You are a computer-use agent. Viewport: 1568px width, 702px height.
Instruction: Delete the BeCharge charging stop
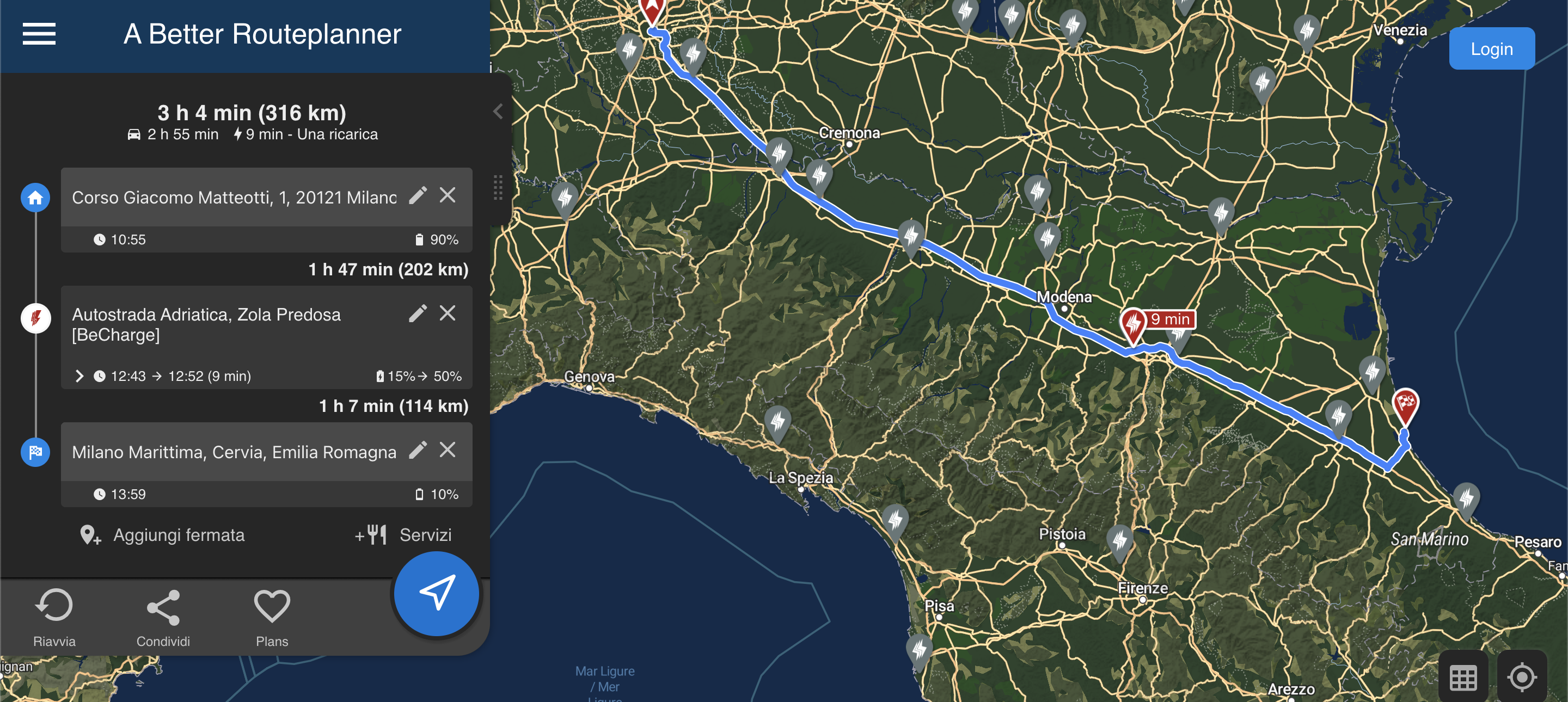448,313
